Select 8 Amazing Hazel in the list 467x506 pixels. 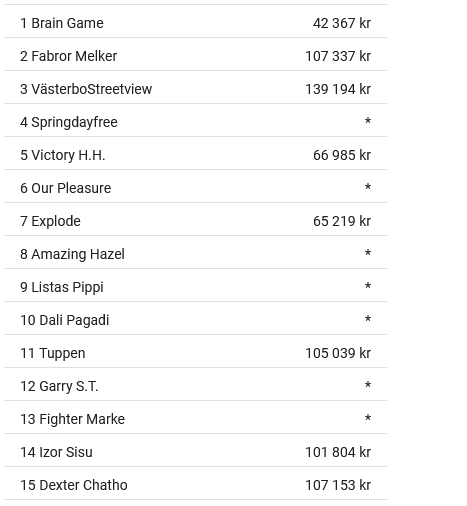click(195, 252)
